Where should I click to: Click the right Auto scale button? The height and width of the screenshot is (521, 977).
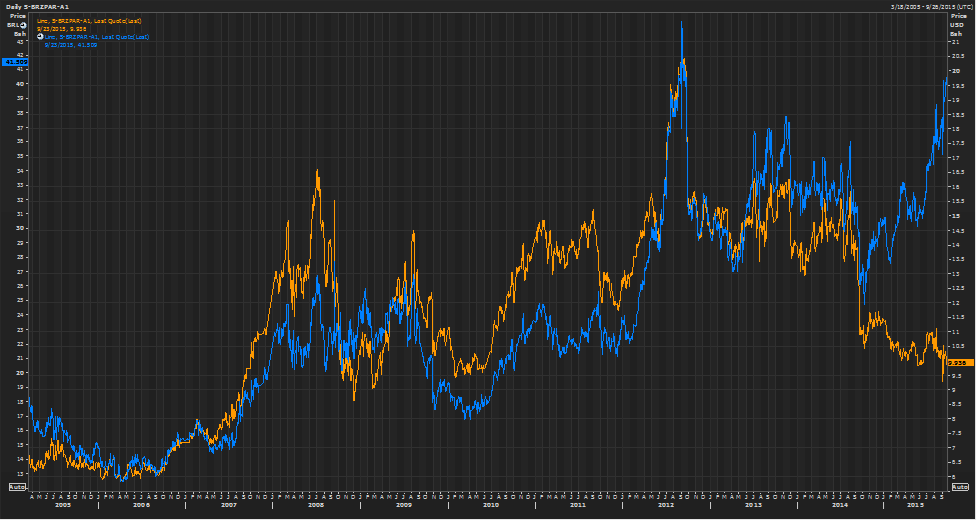(x=961, y=486)
